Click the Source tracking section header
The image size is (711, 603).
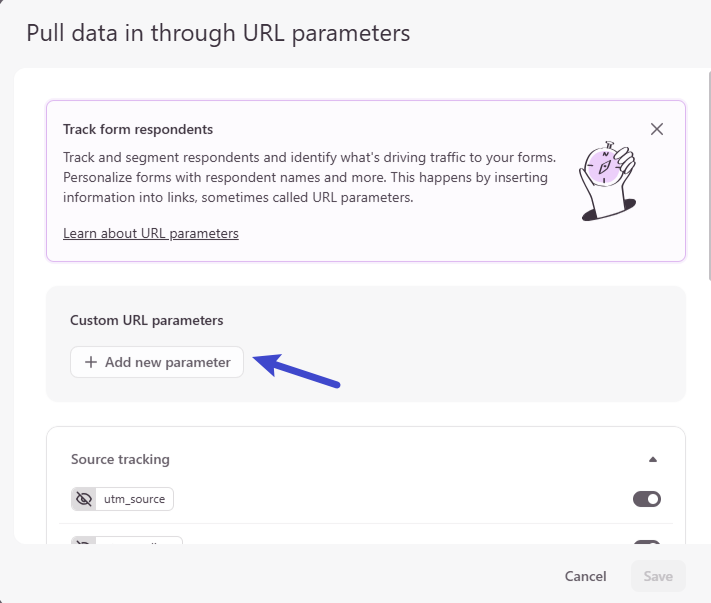pos(120,460)
